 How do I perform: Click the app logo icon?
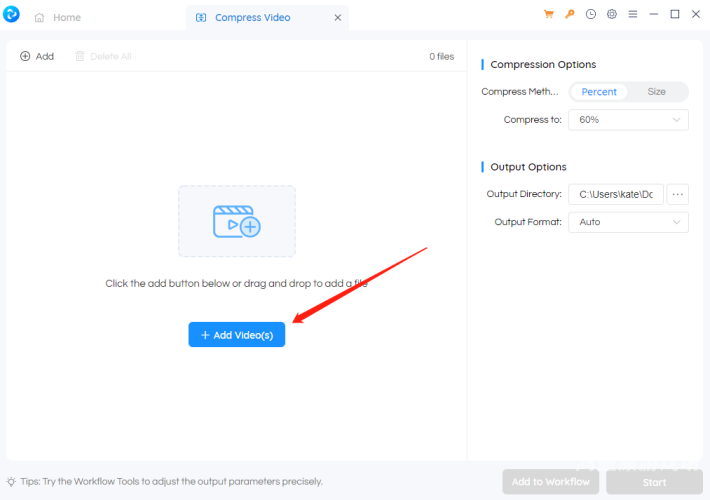point(11,14)
